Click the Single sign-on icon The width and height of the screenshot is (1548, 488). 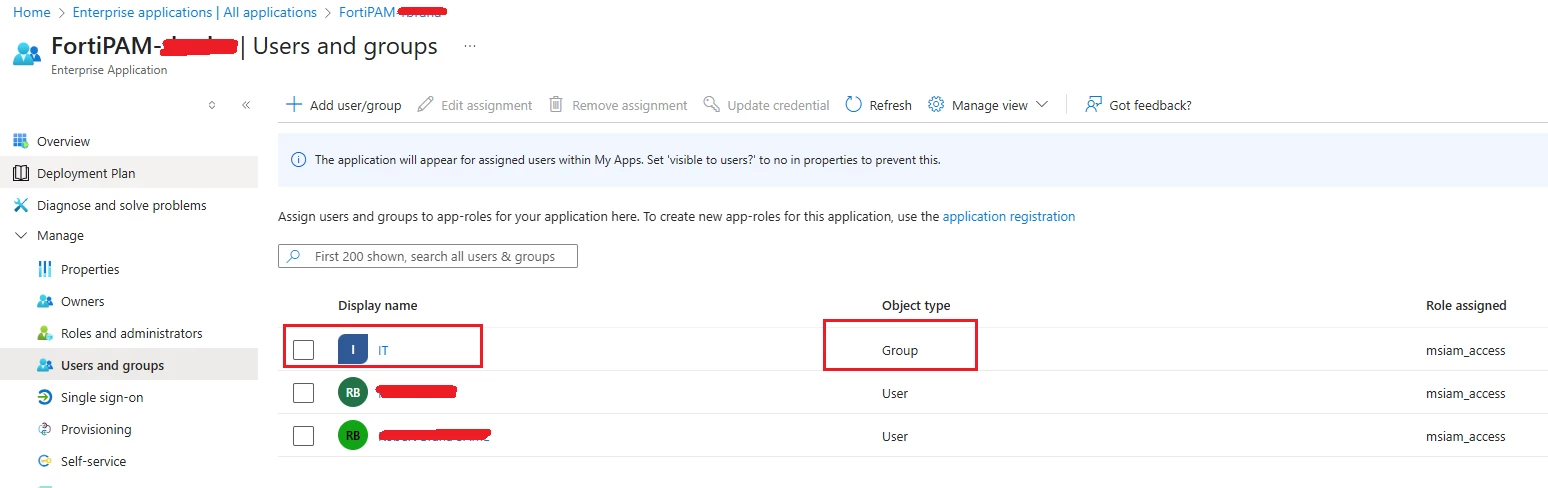[x=44, y=397]
